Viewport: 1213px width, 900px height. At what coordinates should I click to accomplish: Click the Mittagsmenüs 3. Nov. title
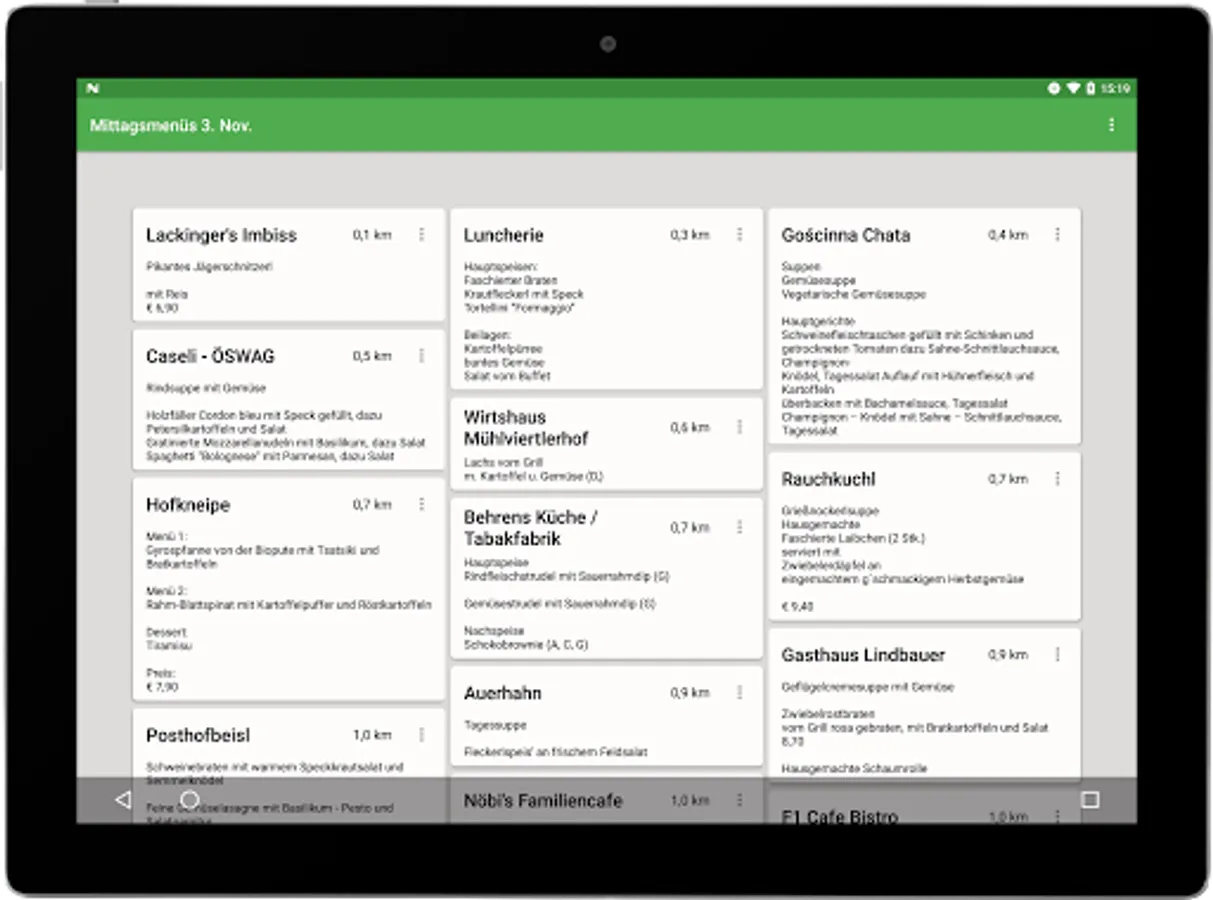pyautogui.click(x=171, y=126)
